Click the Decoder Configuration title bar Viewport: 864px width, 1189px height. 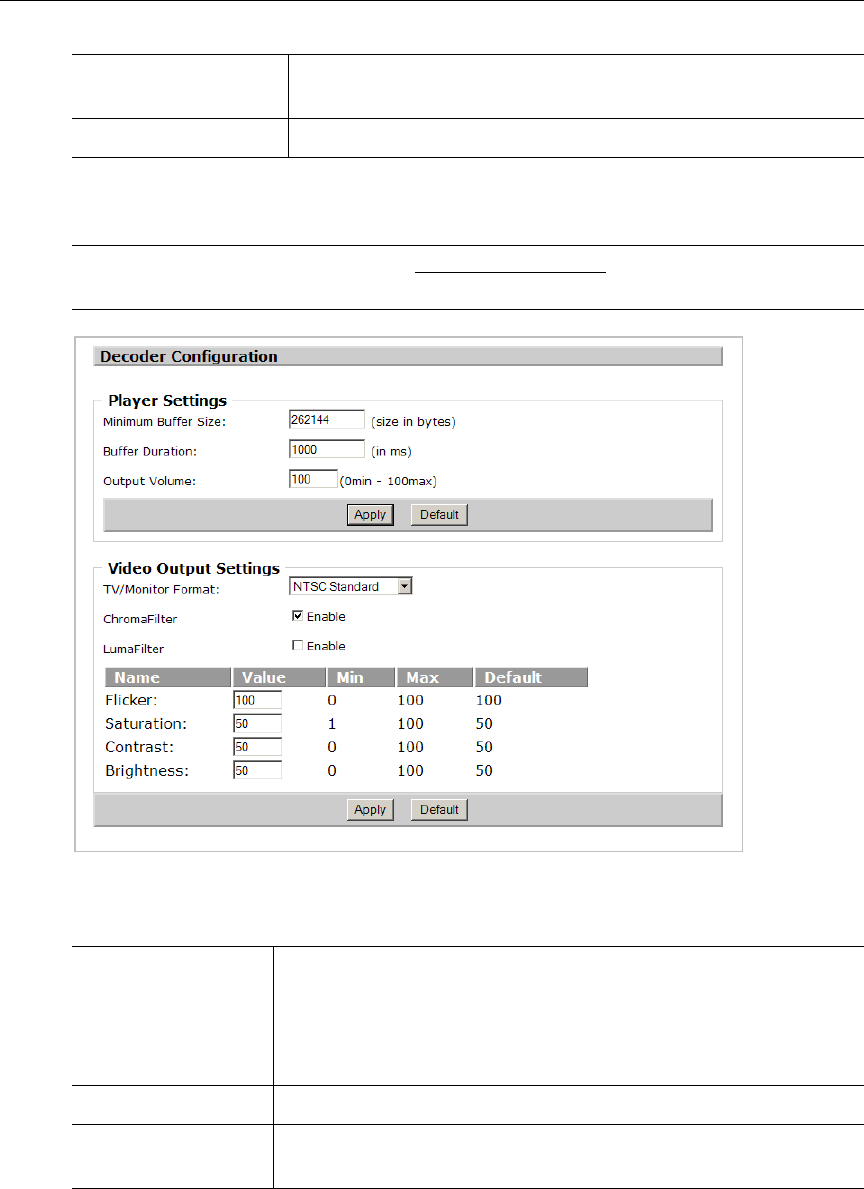[407, 356]
